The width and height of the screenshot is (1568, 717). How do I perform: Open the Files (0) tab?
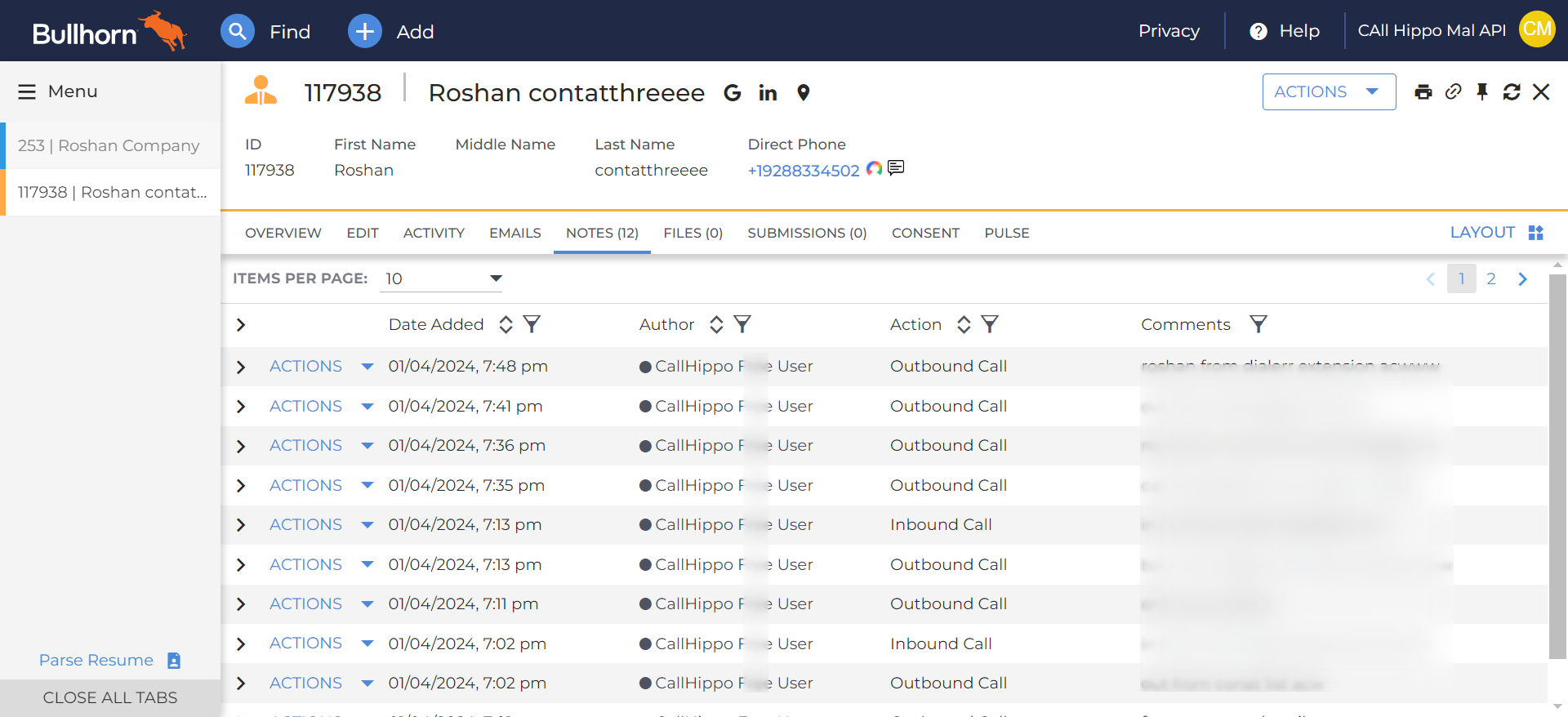tap(693, 233)
